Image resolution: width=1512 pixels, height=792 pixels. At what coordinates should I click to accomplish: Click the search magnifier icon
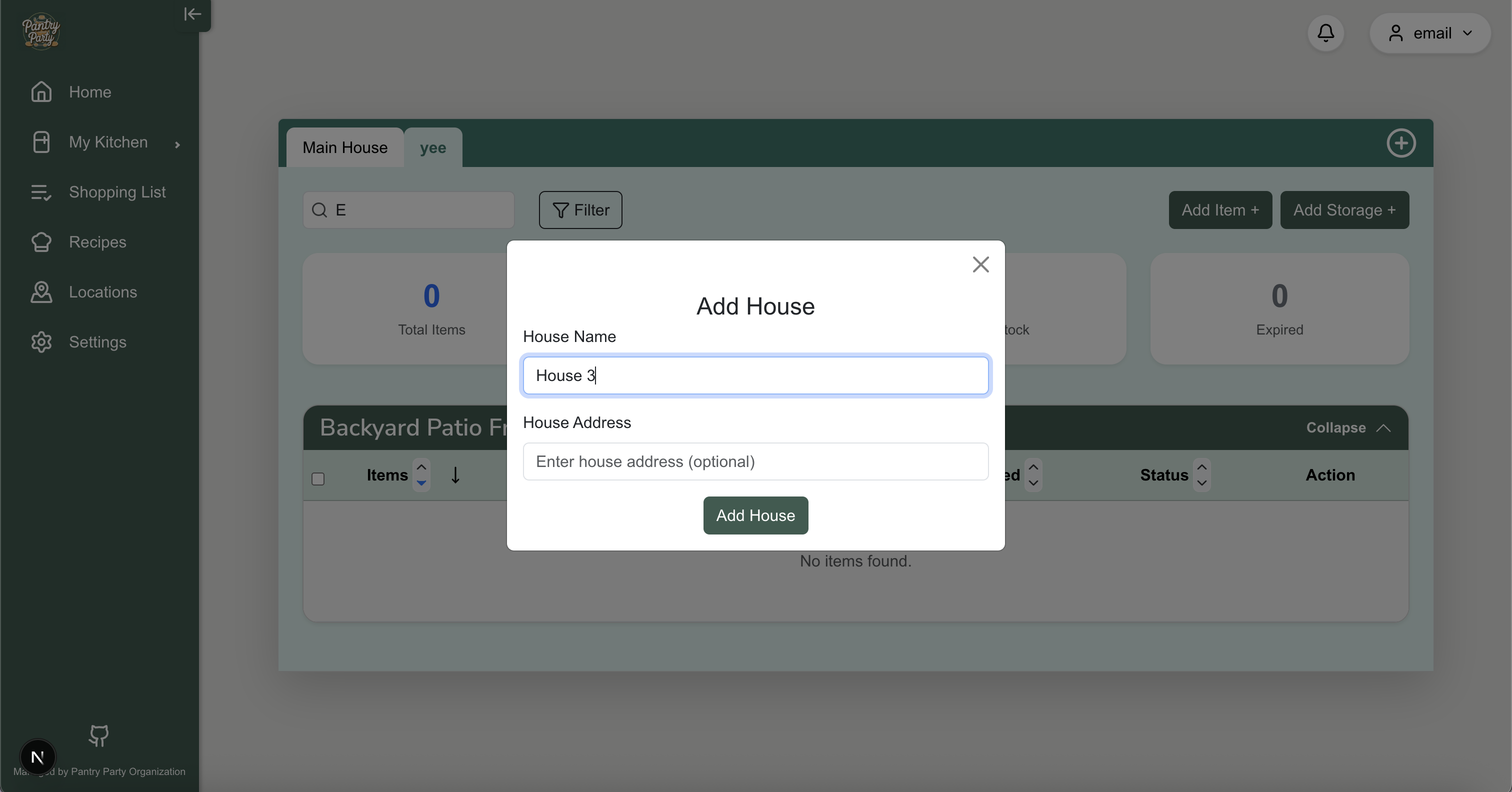tap(319, 209)
